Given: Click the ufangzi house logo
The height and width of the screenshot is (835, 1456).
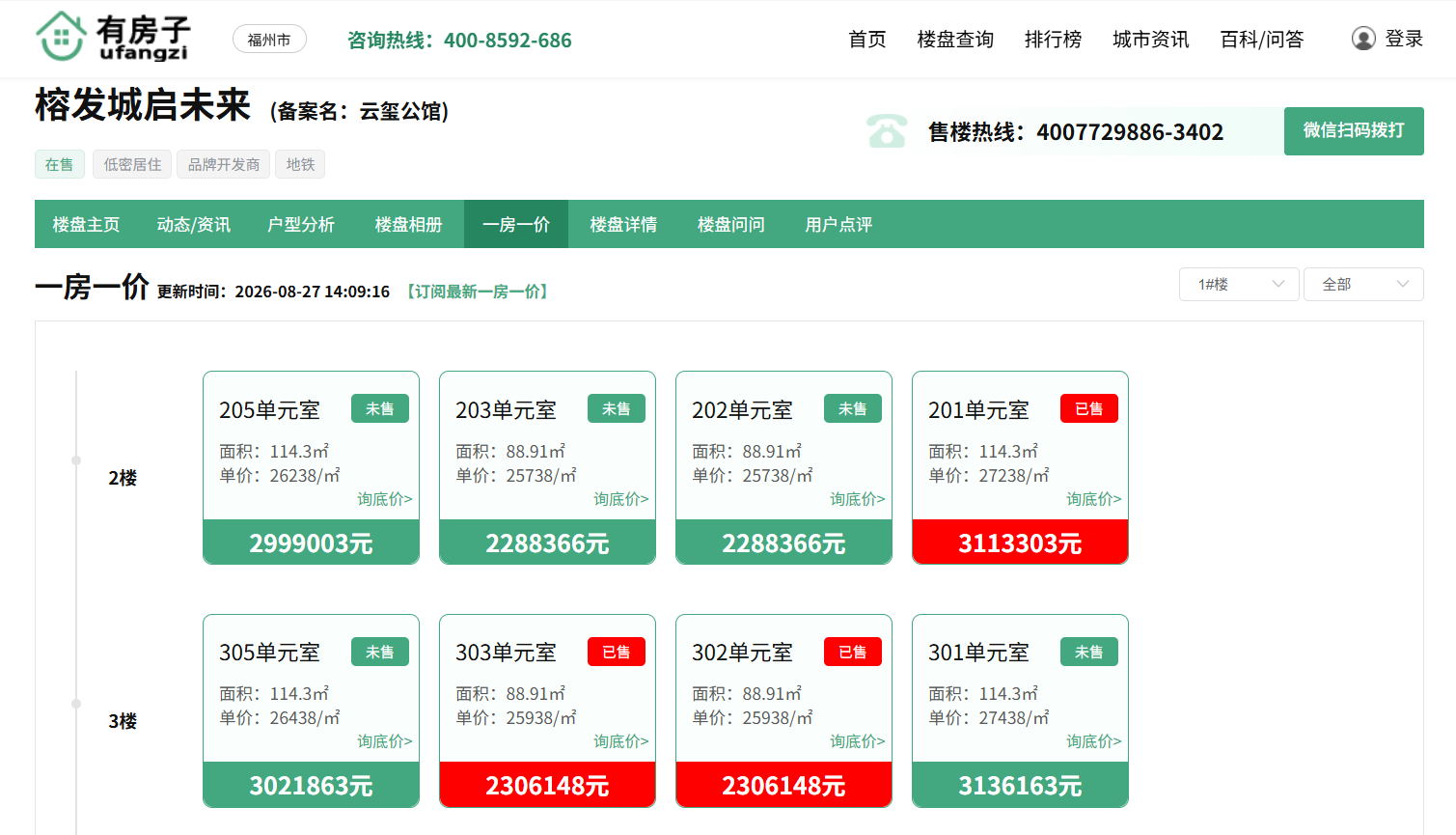Looking at the screenshot, I should pyautogui.click(x=112, y=37).
